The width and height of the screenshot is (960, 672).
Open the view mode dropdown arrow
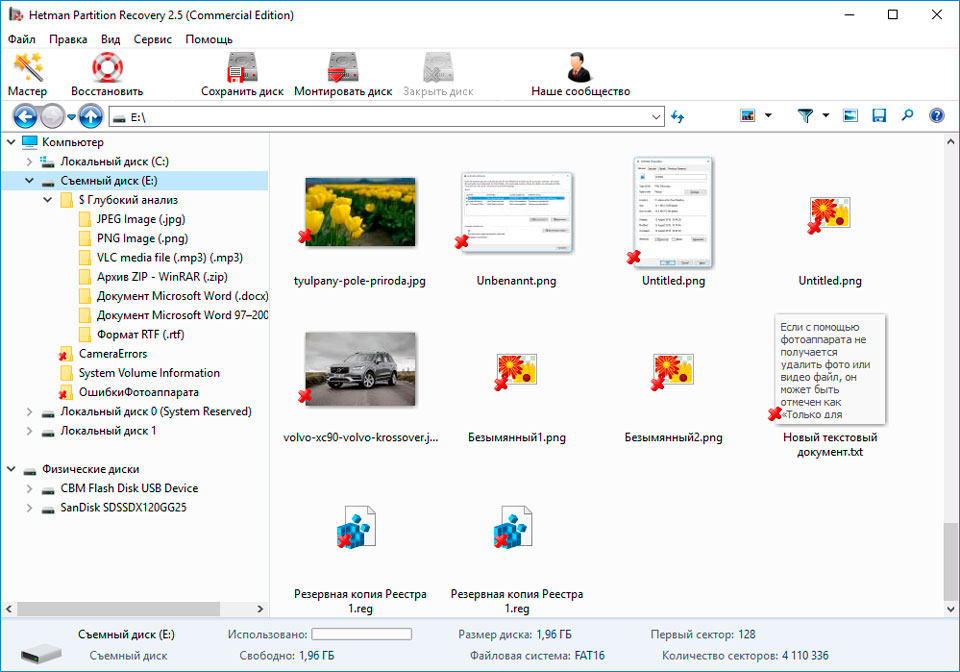coord(768,116)
